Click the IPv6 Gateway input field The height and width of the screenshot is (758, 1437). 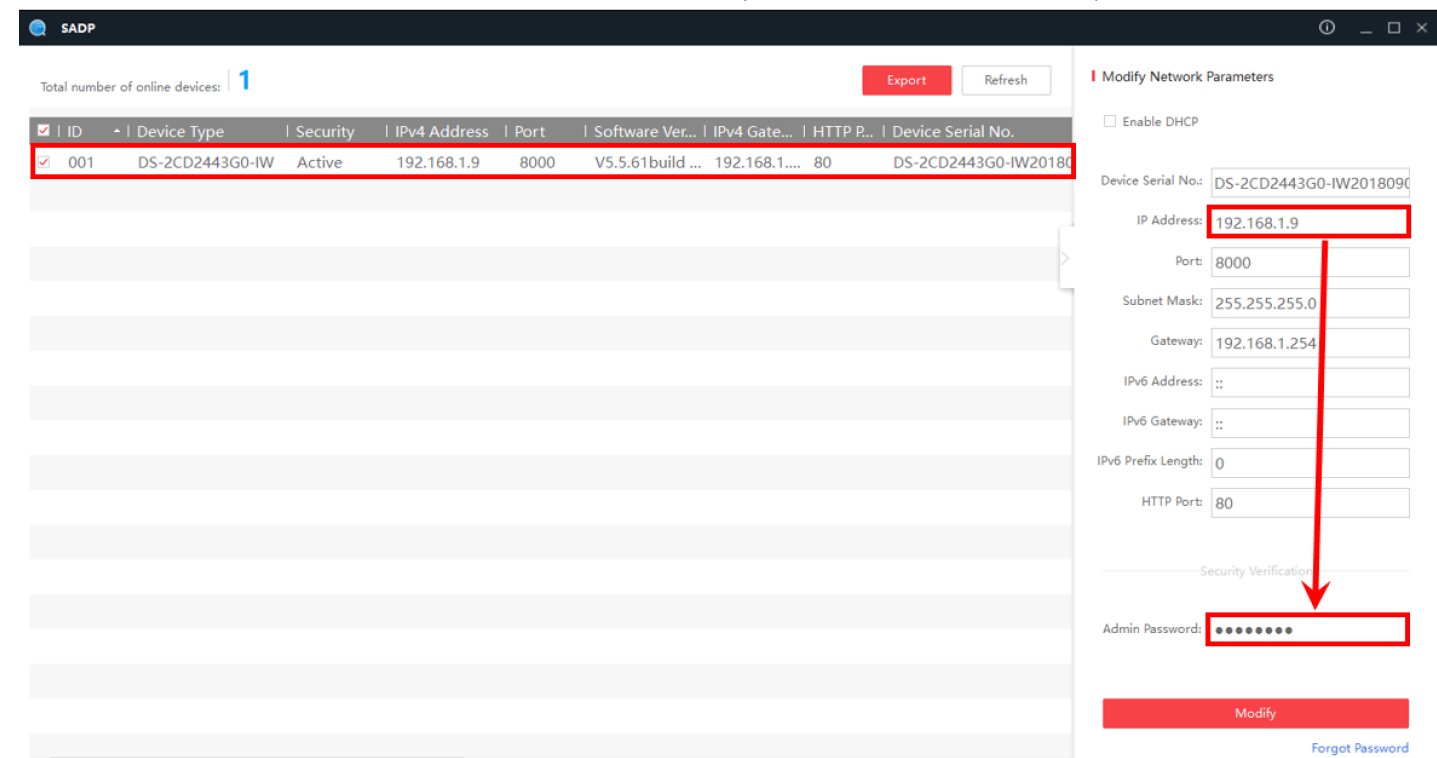[x=1310, y=423]
